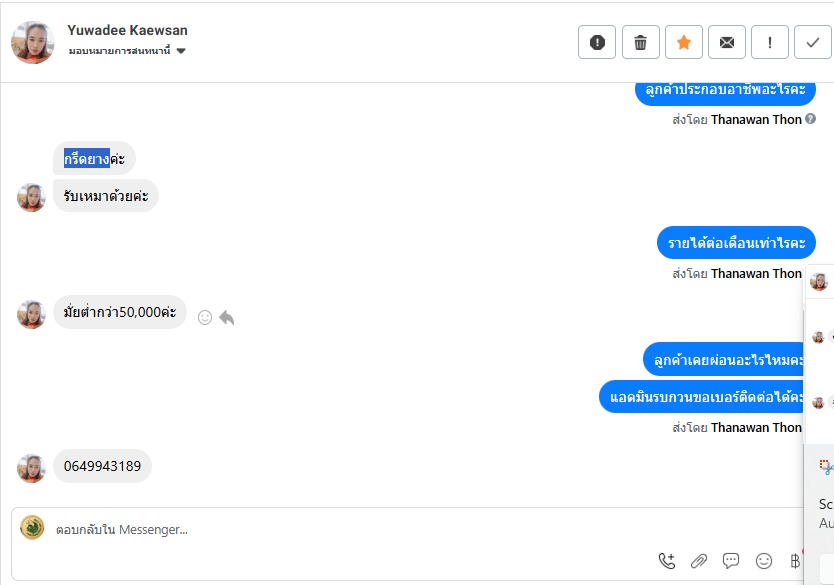Click the sender avatar beside the phone number message
The height and width of the screenshot is (585, 834).
31,468
